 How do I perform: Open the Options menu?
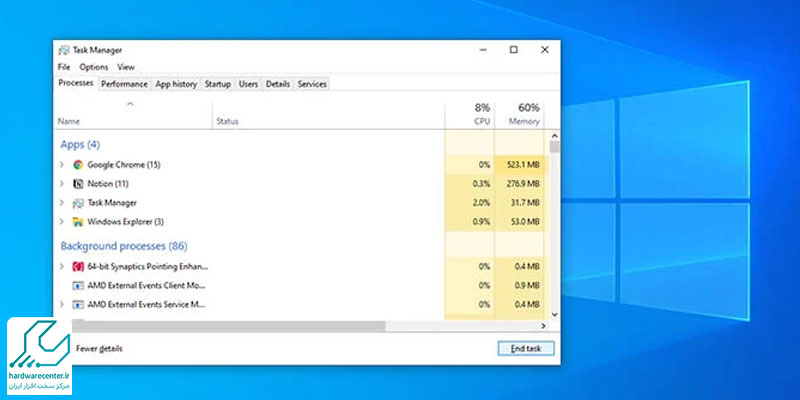coord(94,67)
